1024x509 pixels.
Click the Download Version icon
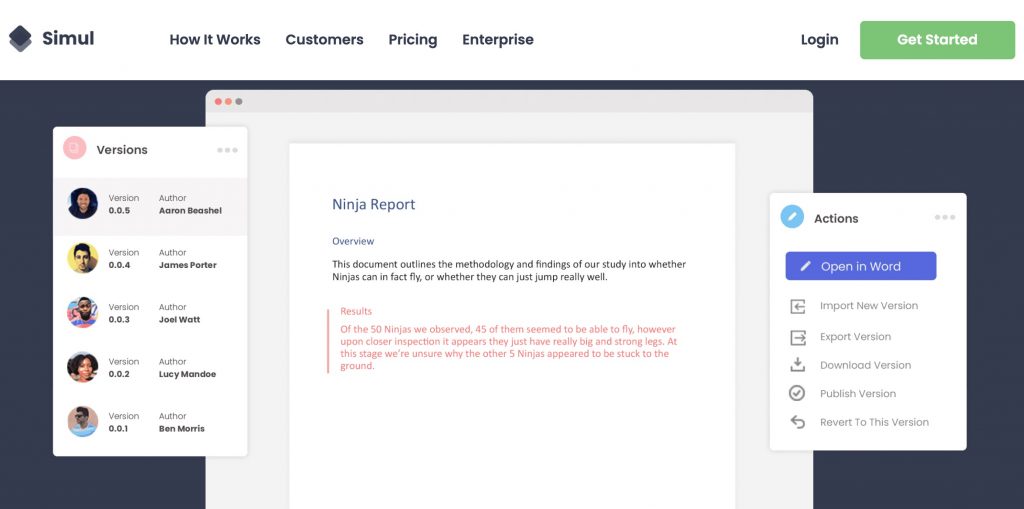797,365
